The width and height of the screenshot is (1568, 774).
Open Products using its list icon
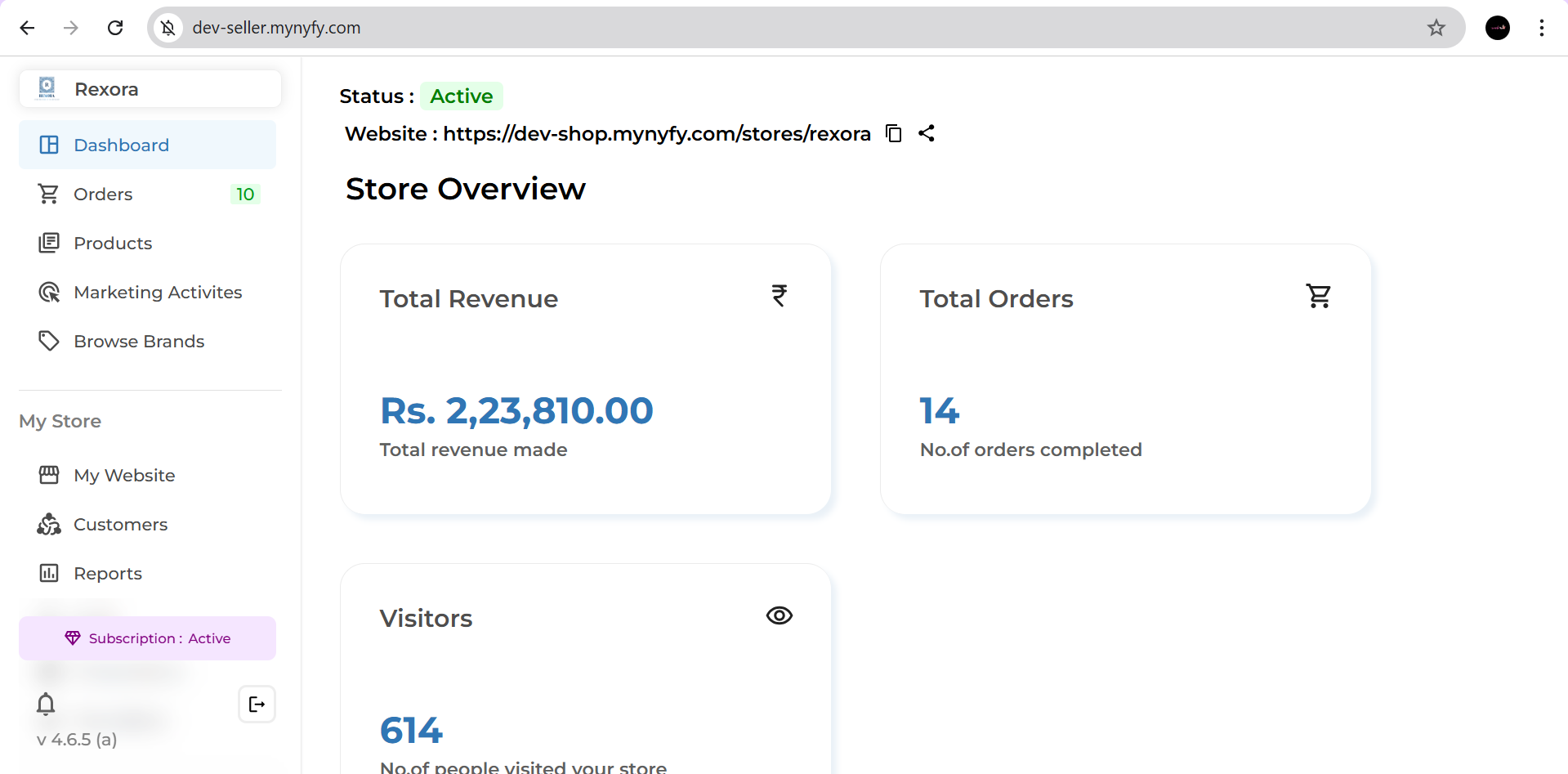pos(49,242)
